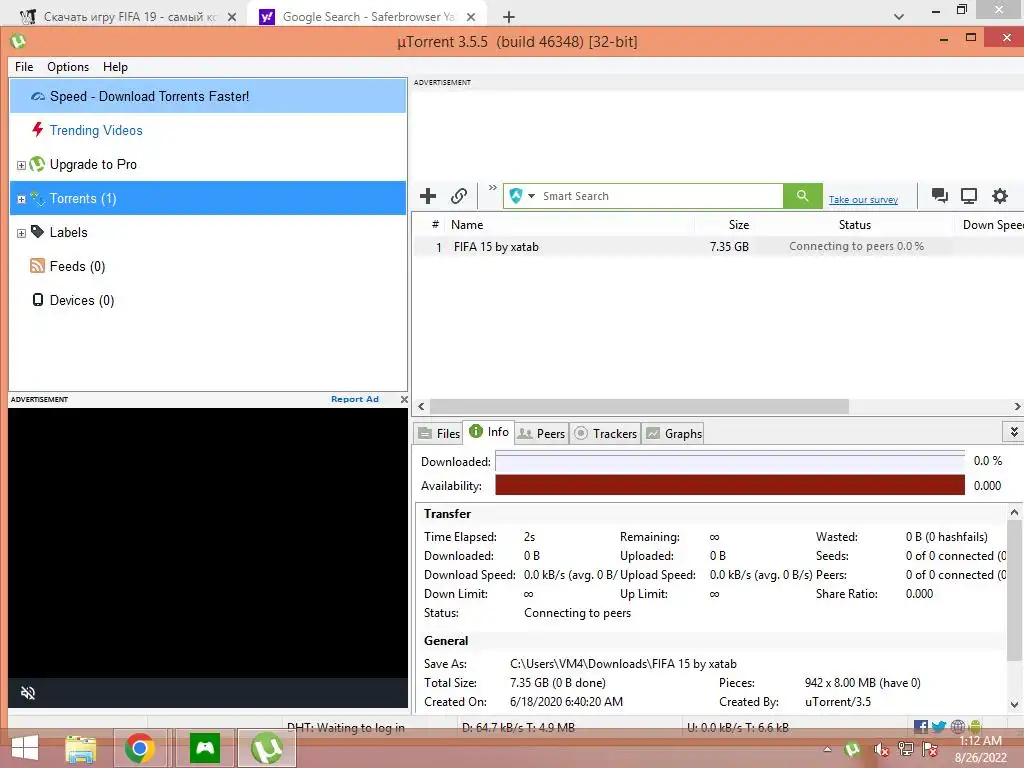
Task: Click the Labels tag icon
Action: pyautogui.click(x=37, y=232)
